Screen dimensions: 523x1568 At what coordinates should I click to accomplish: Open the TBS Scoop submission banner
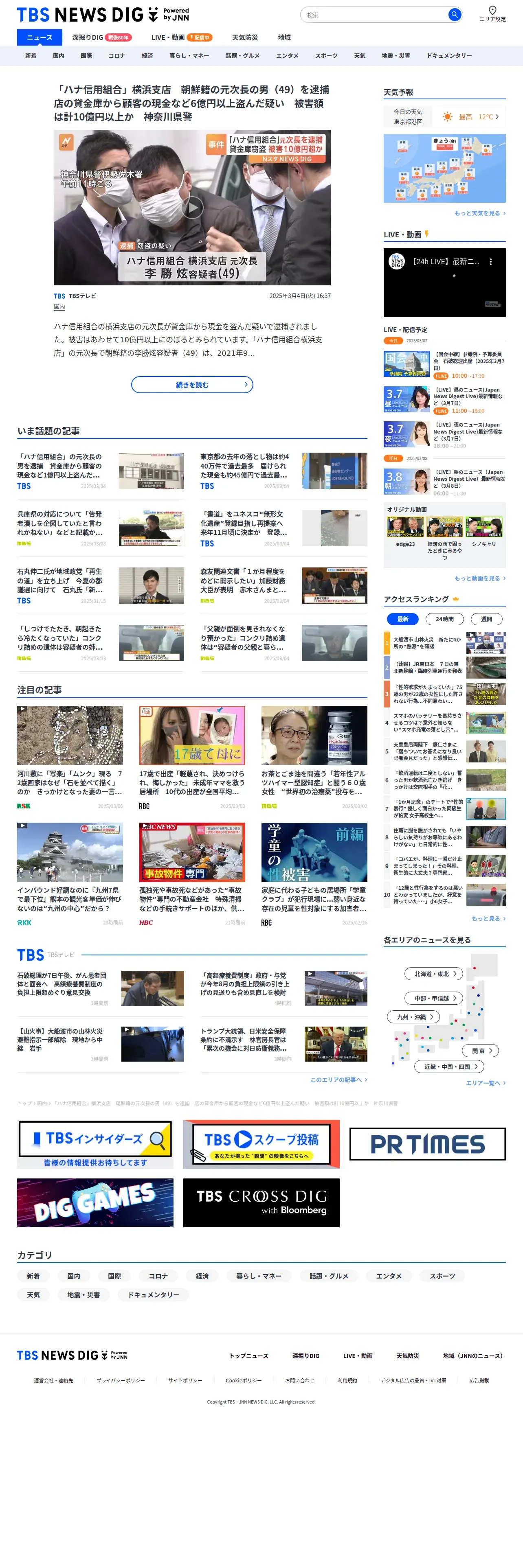pyautogui.click(x=261, y=1144)
